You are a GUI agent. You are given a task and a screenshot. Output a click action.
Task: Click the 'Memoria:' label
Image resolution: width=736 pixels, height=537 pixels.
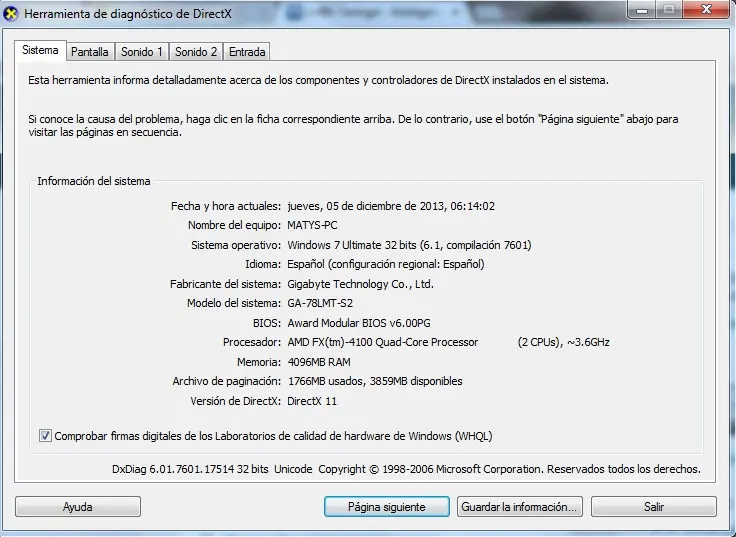[x=259, y=362]
